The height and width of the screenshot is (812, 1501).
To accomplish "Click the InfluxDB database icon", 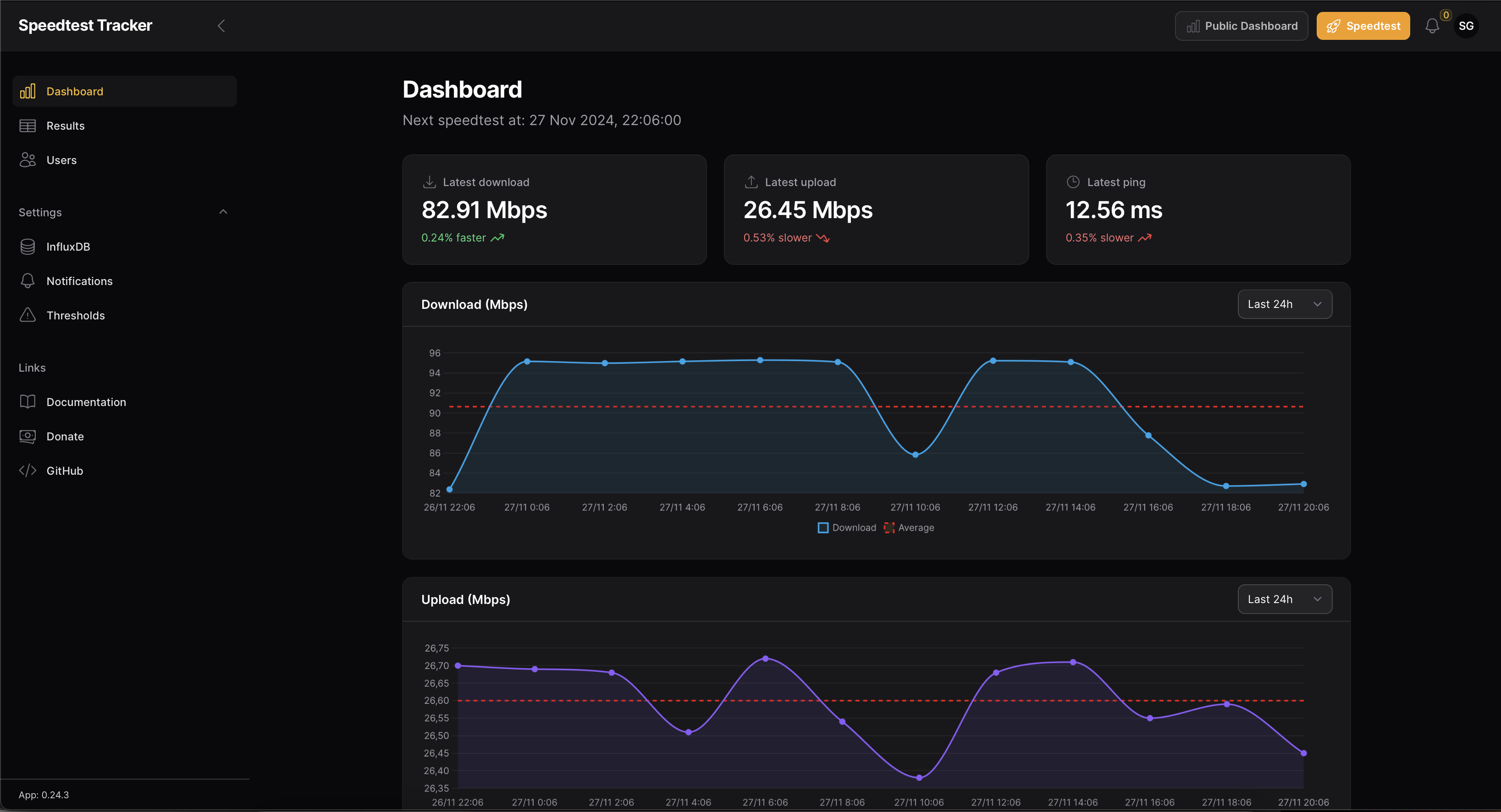I will pyautogui.click(x=28, y=247).
